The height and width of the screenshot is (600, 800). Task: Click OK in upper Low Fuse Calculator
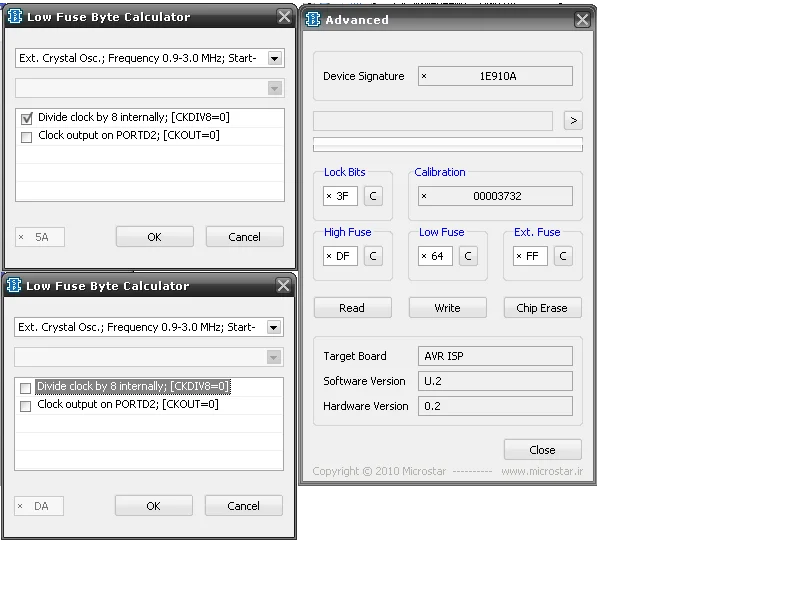point(155,237)
